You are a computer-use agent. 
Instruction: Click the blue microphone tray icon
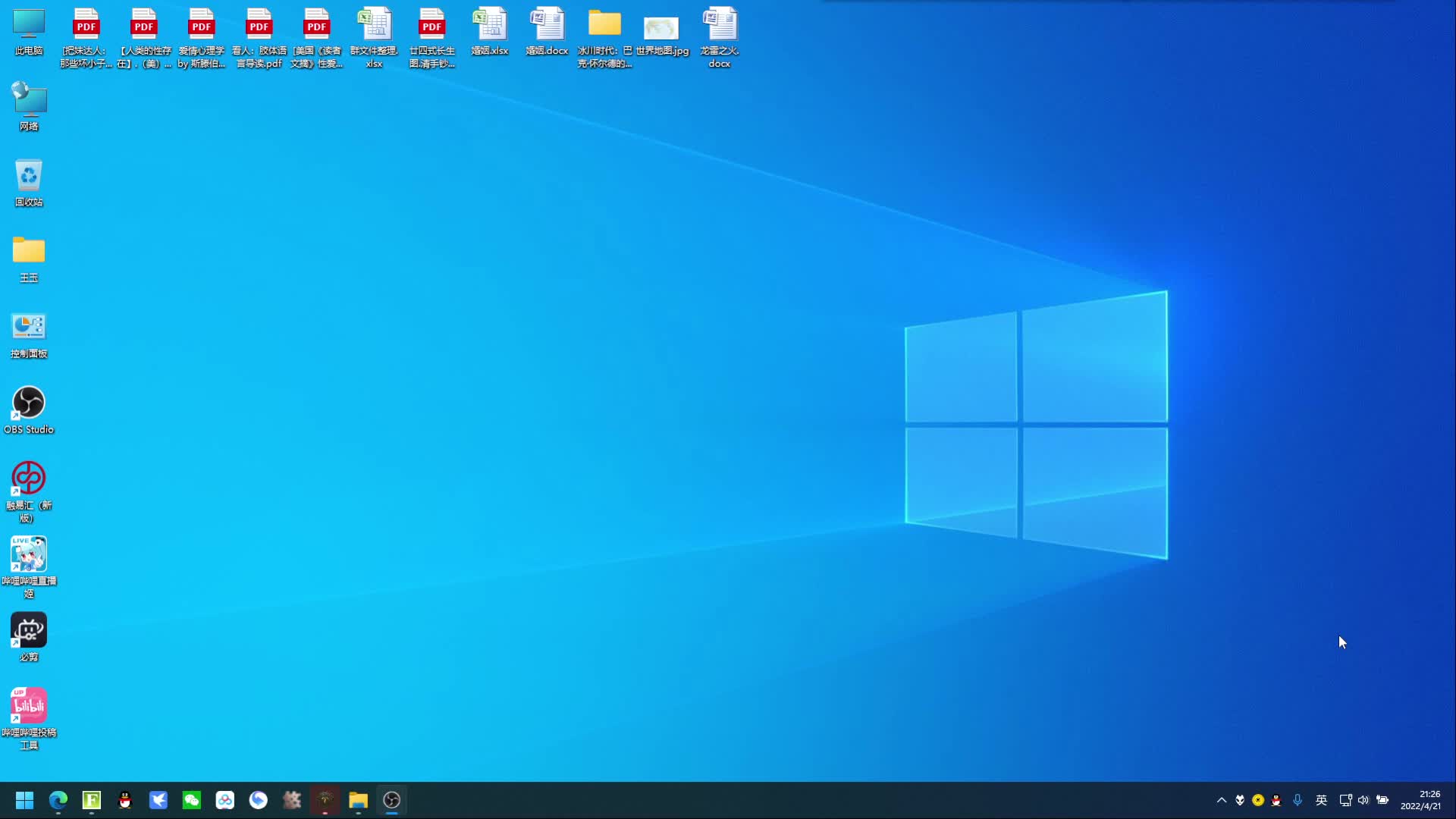tap(1298, 800)
